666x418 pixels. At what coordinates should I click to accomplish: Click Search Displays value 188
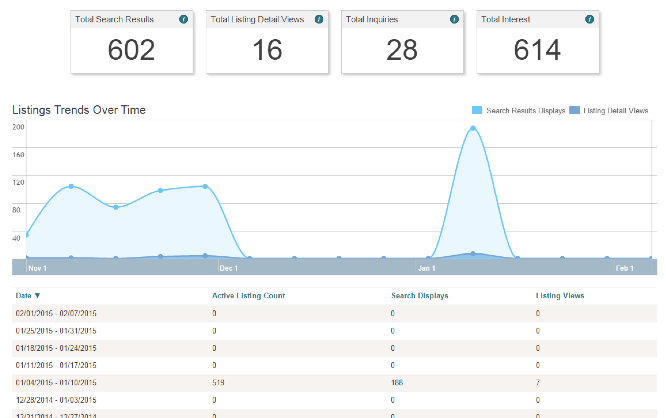(397, 383)
